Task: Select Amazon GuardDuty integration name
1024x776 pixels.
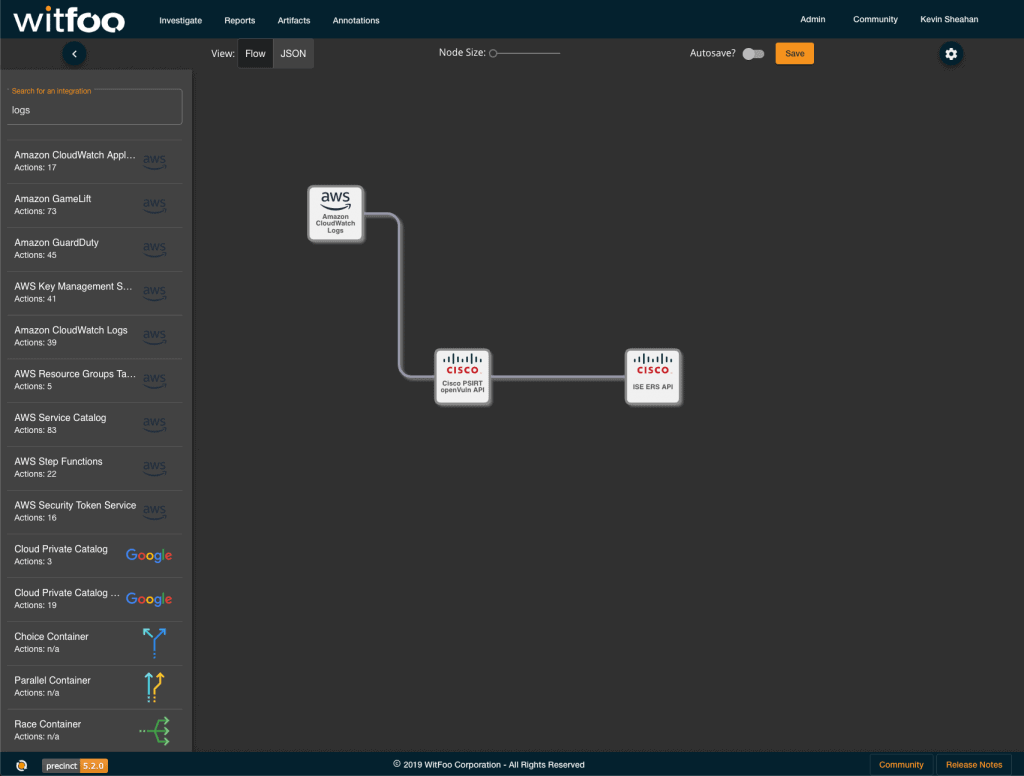Action: 57,243
